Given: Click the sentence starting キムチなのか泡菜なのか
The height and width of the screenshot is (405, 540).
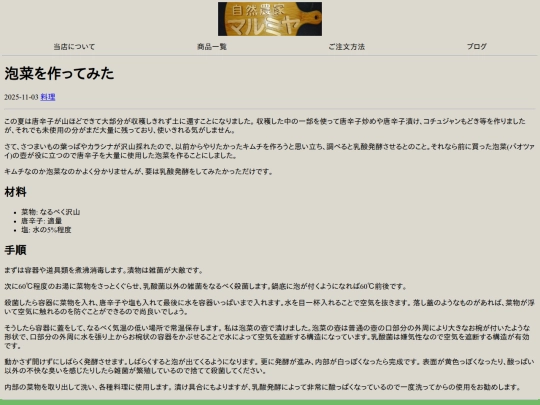Looking at the screenshot, I should coord(138,172).
